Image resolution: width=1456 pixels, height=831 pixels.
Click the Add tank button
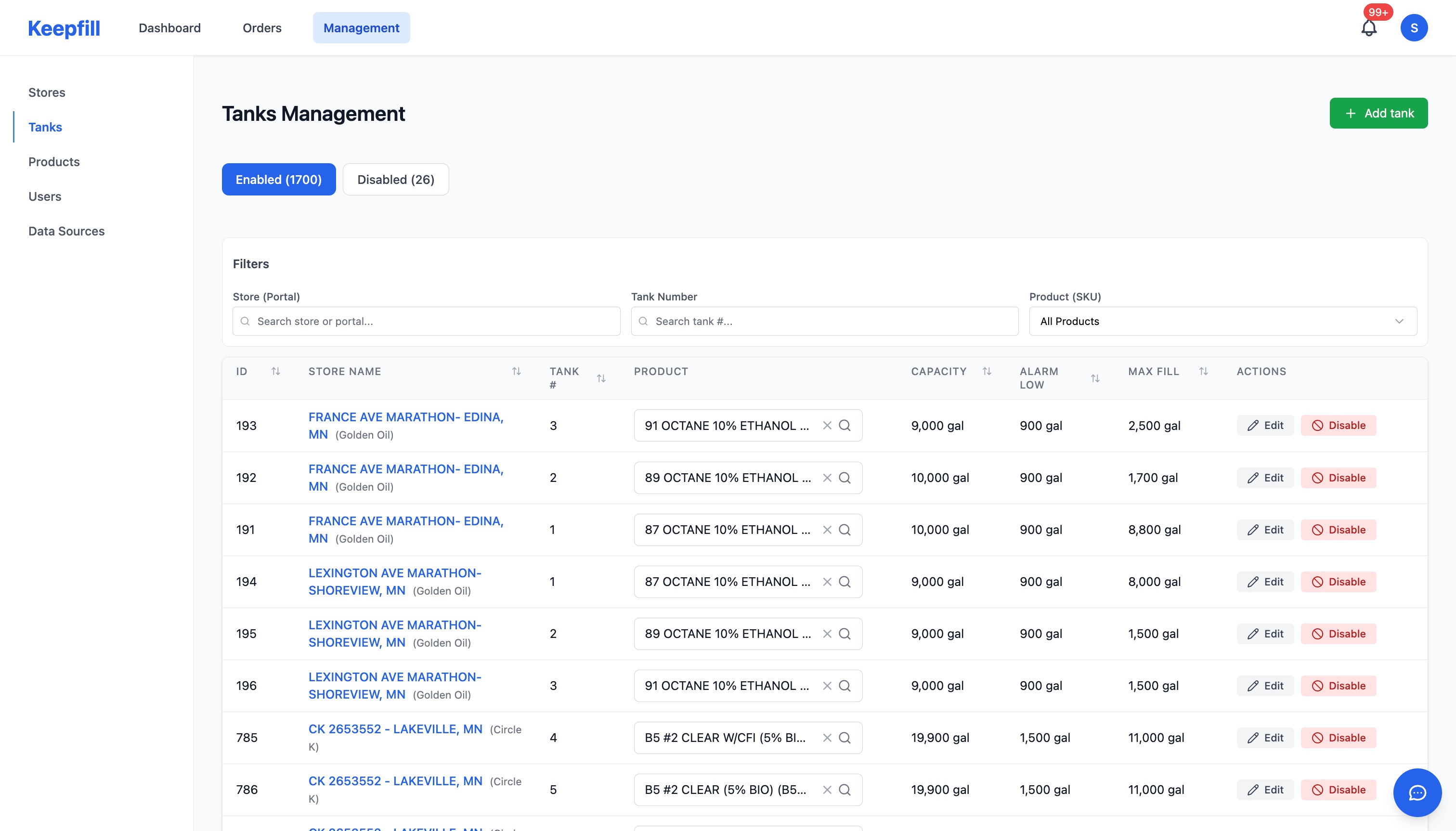point(1378,113)
